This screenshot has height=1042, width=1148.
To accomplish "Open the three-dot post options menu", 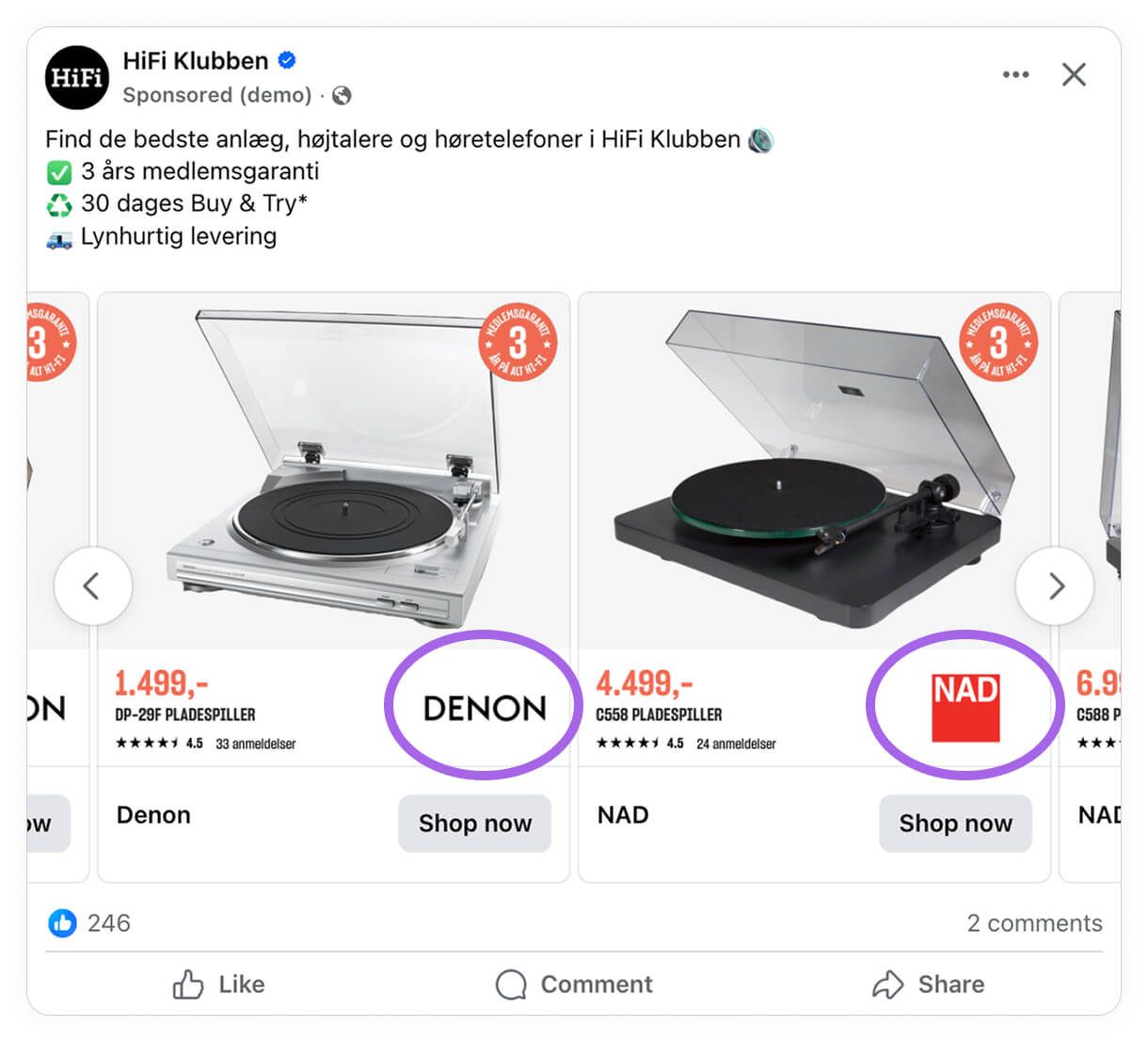I will pyautogui.click(x=1015, y=74).
